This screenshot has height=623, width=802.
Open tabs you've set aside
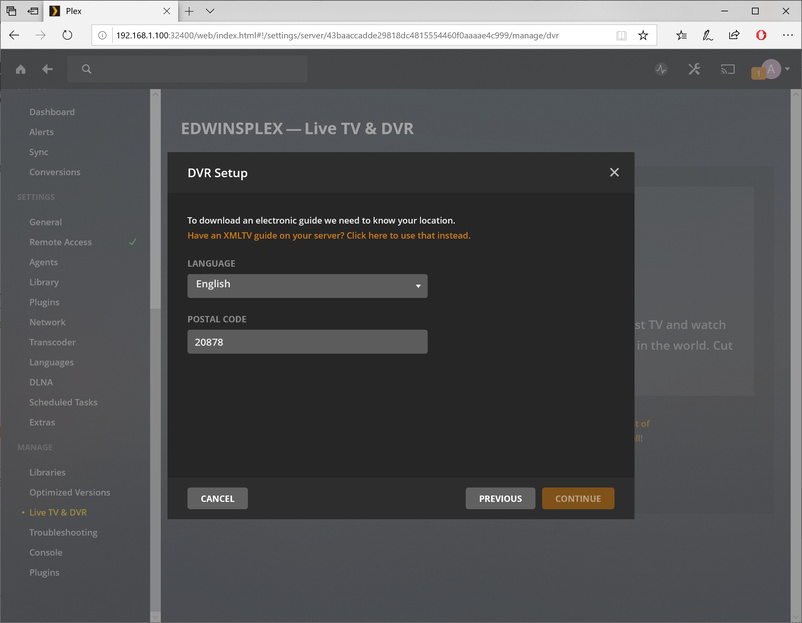11,11
